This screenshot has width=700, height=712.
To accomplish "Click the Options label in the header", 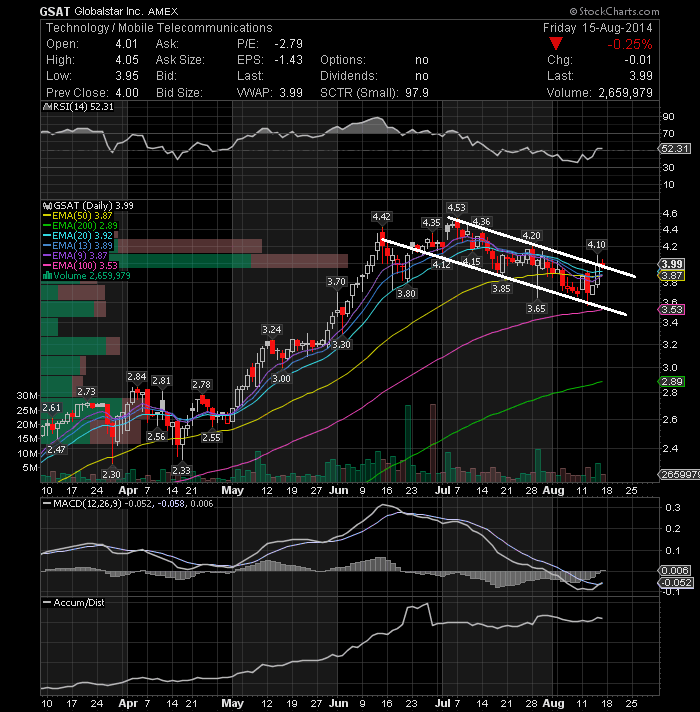I will point(343,60).
